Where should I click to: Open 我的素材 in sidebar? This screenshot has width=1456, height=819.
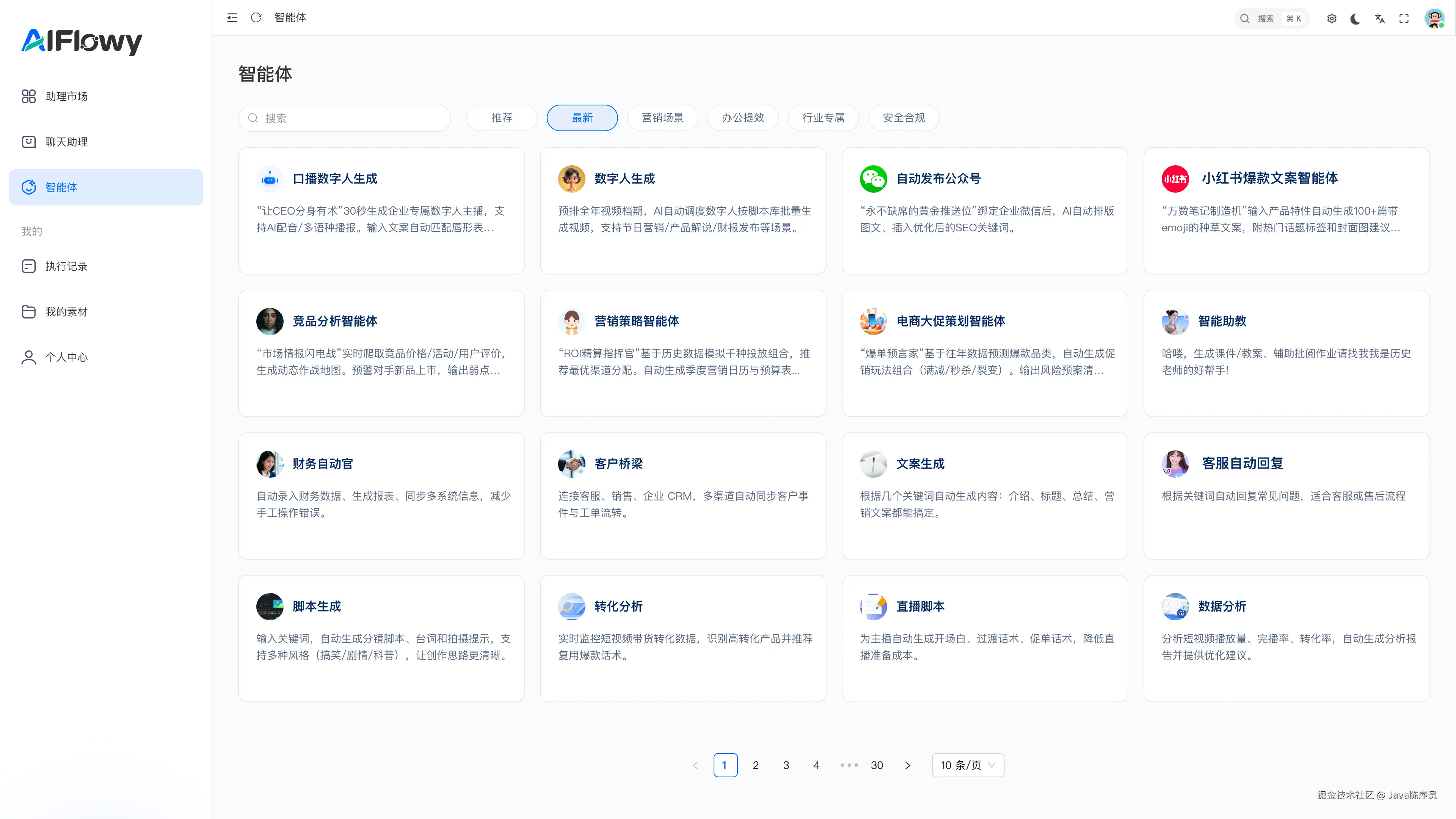(x=106, y=311)
